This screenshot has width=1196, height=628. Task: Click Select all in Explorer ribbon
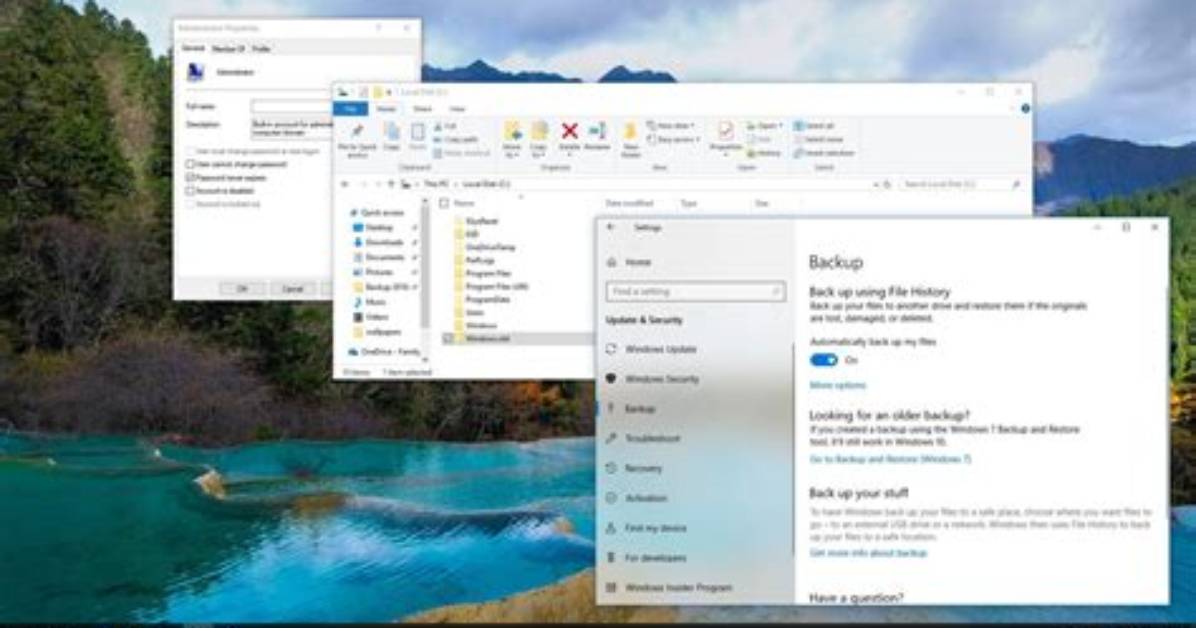click(814, 126)
